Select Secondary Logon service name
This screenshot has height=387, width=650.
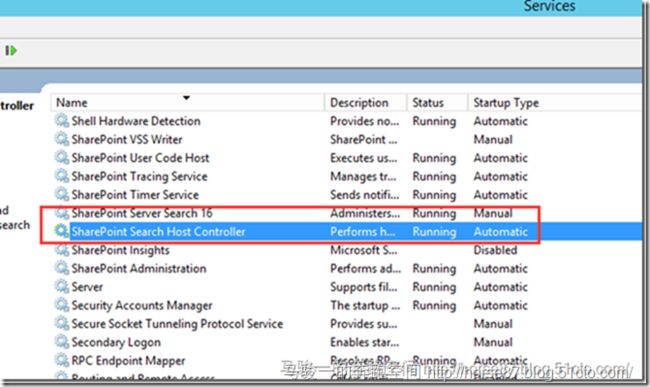point(116,342)
